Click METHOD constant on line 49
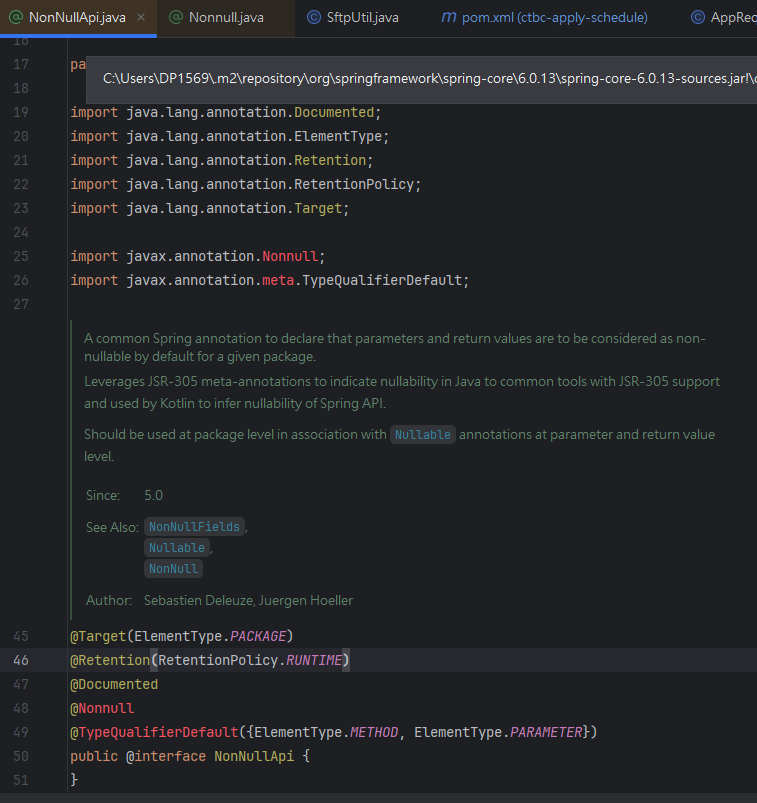 pyautogui.click(x=374, y=732)
